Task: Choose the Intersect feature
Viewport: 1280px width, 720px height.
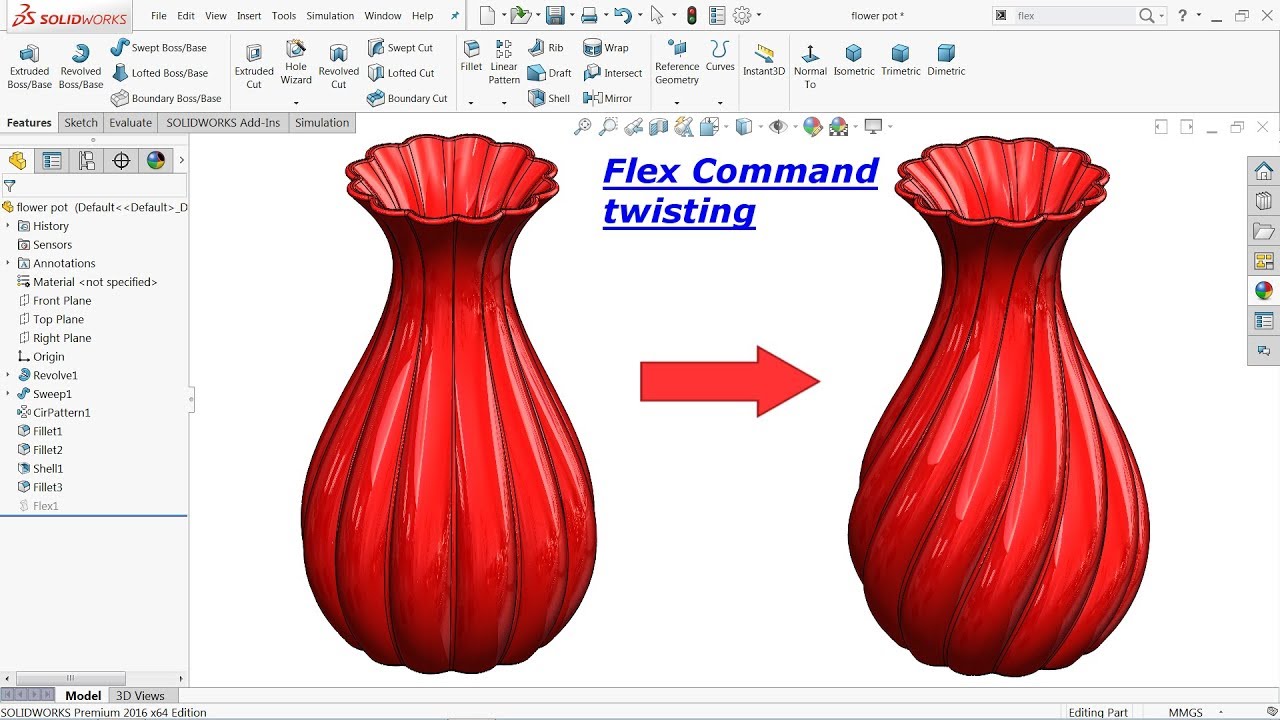Action: [x=613, y=73]
